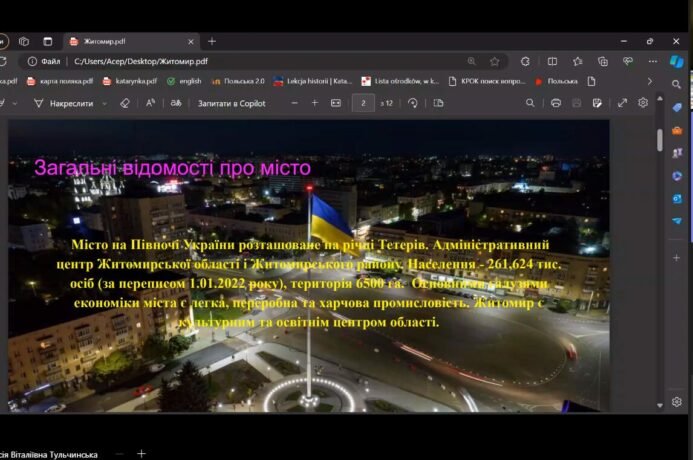This screenshot has width=693, height=460.
Task: Toggle fit to width page view
Action: pyautogui.click(x=336, y=103)
